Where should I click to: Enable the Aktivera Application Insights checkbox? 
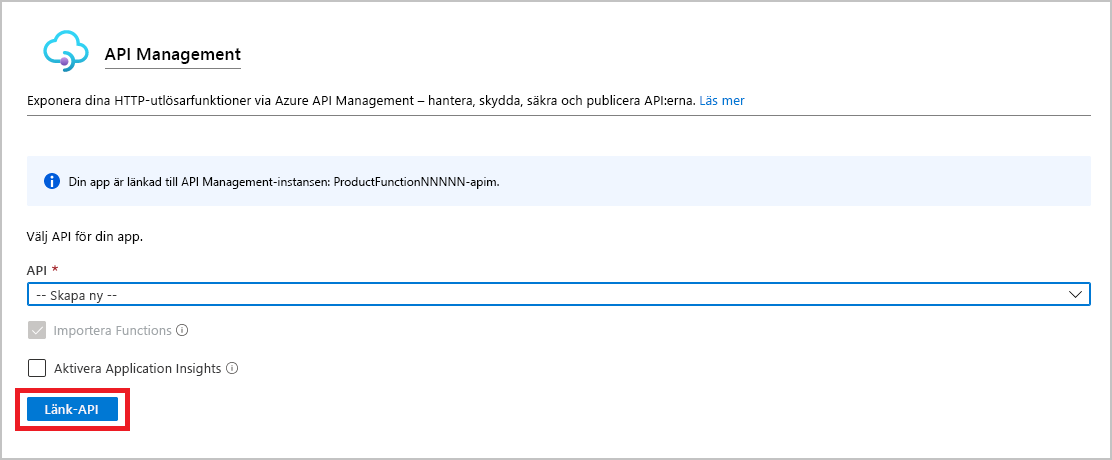click(x=37, y=369)
